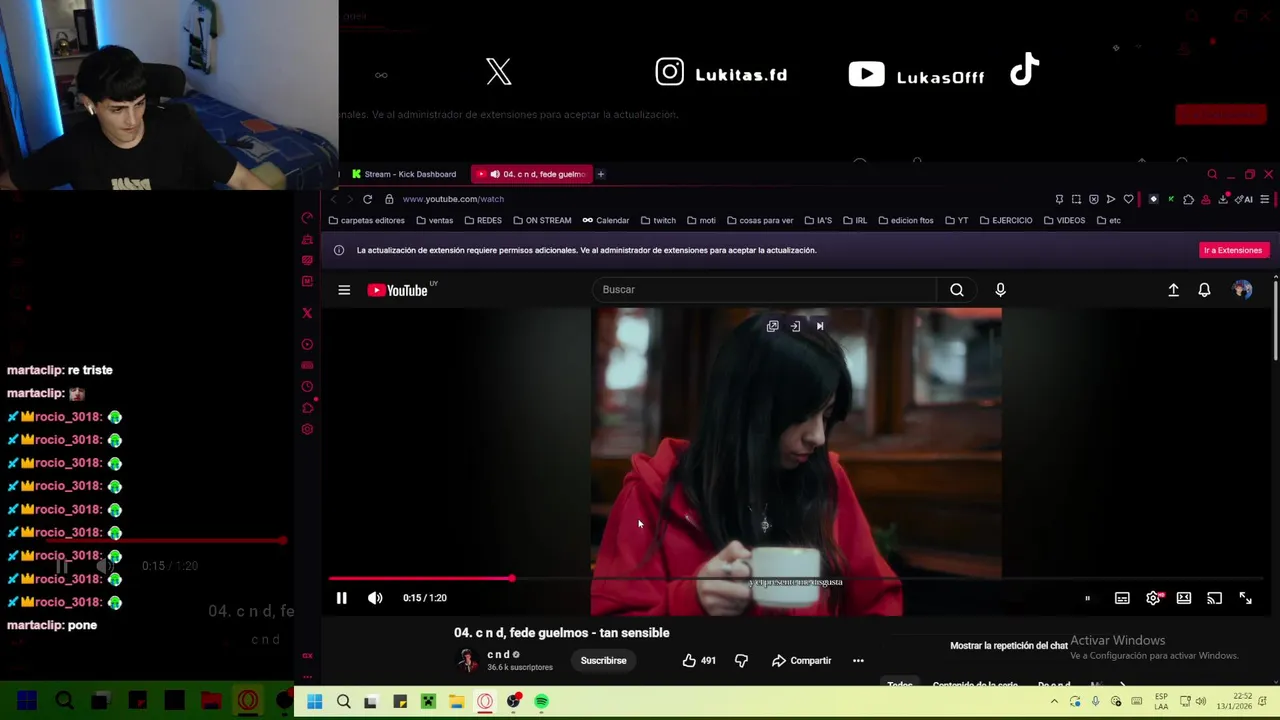Screen dimensions: 1280x720
Task: Open Opera GX from the taskbar
Action: coord(485,702)
